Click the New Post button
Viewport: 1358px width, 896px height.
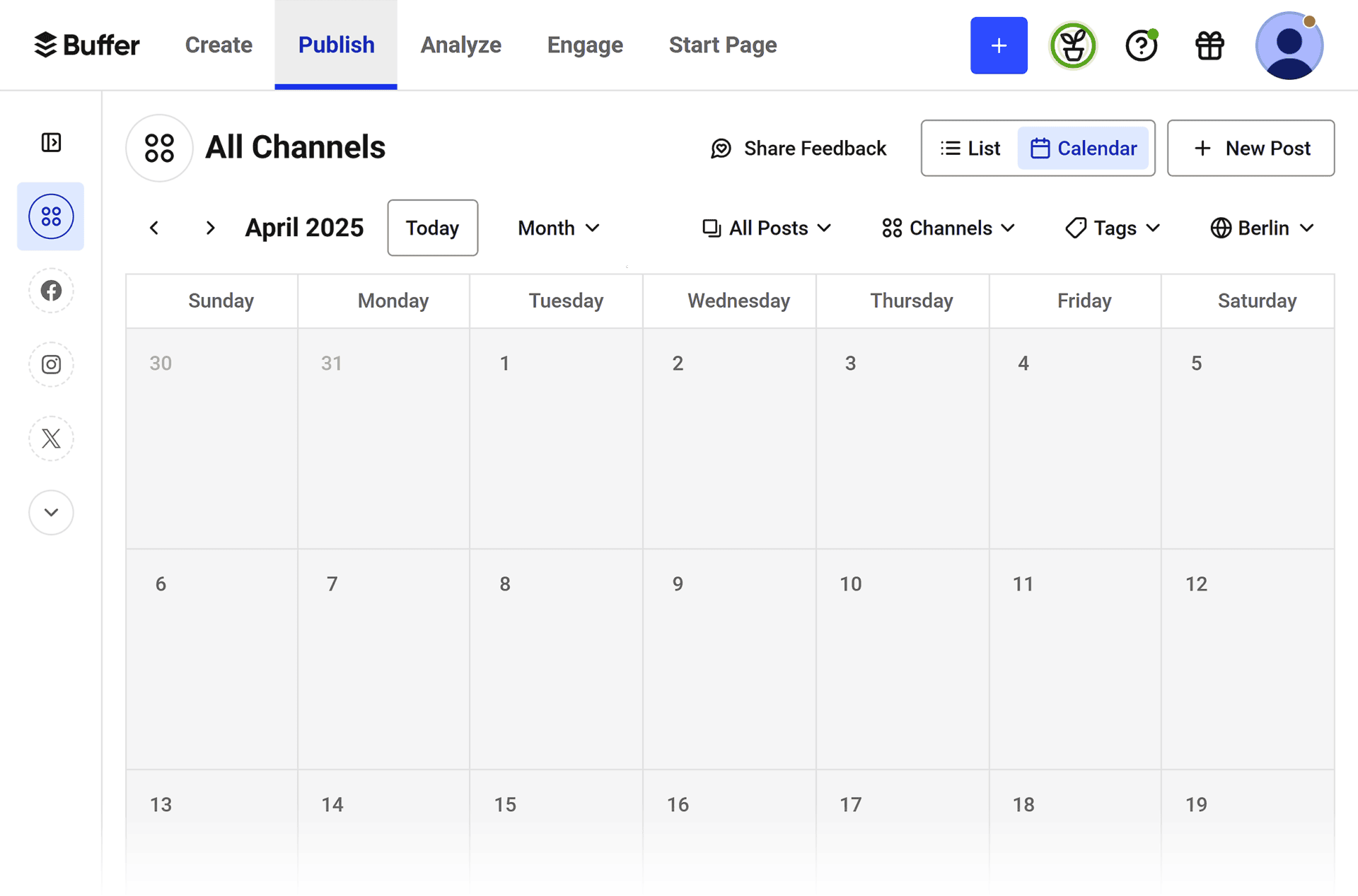(1250, 148)
